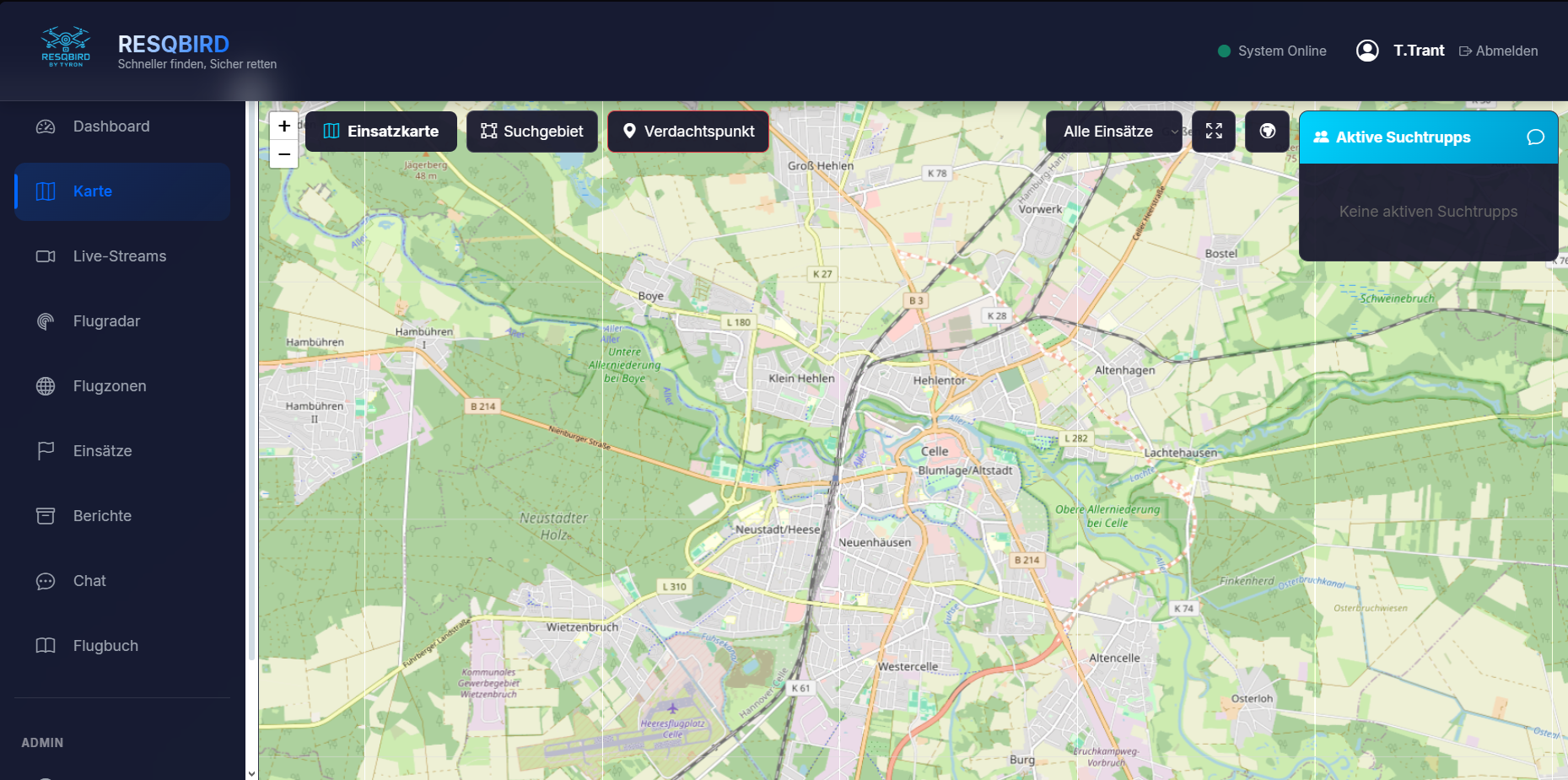Toggle fullscreen map view icon
Viewport: 1568px width, 780px height.
pos(1213,132)
